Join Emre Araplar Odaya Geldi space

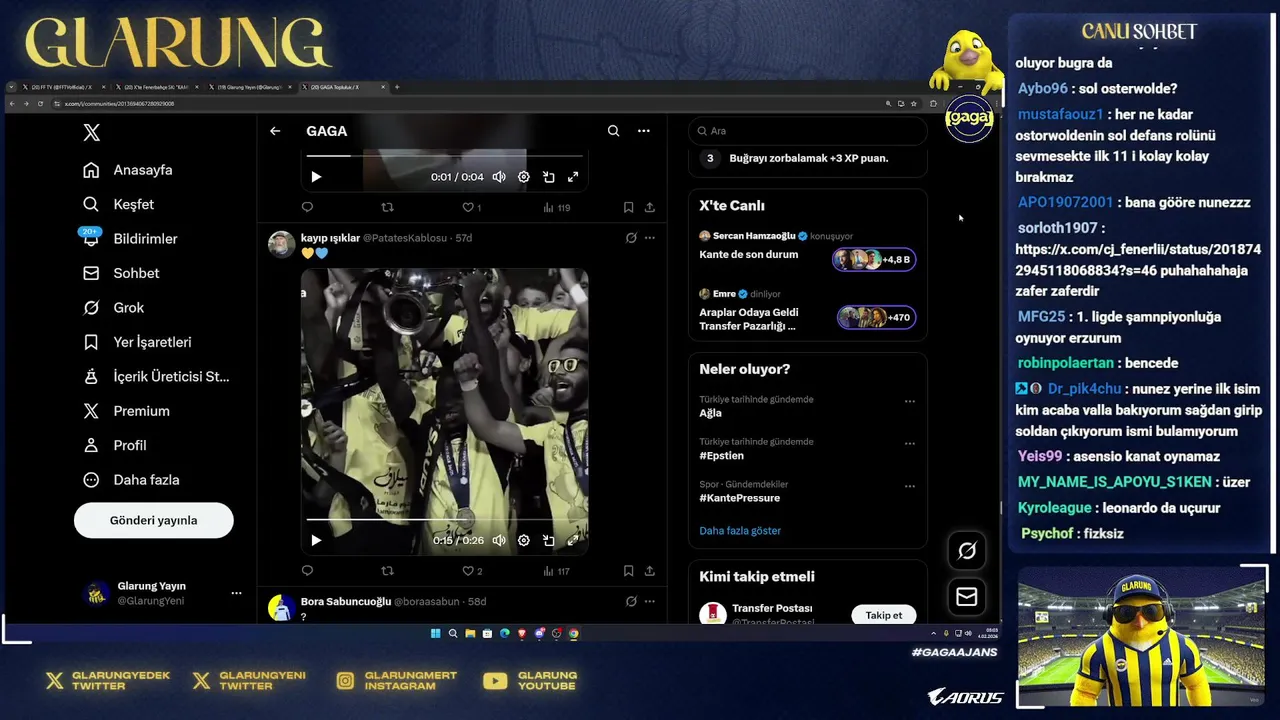876,318
